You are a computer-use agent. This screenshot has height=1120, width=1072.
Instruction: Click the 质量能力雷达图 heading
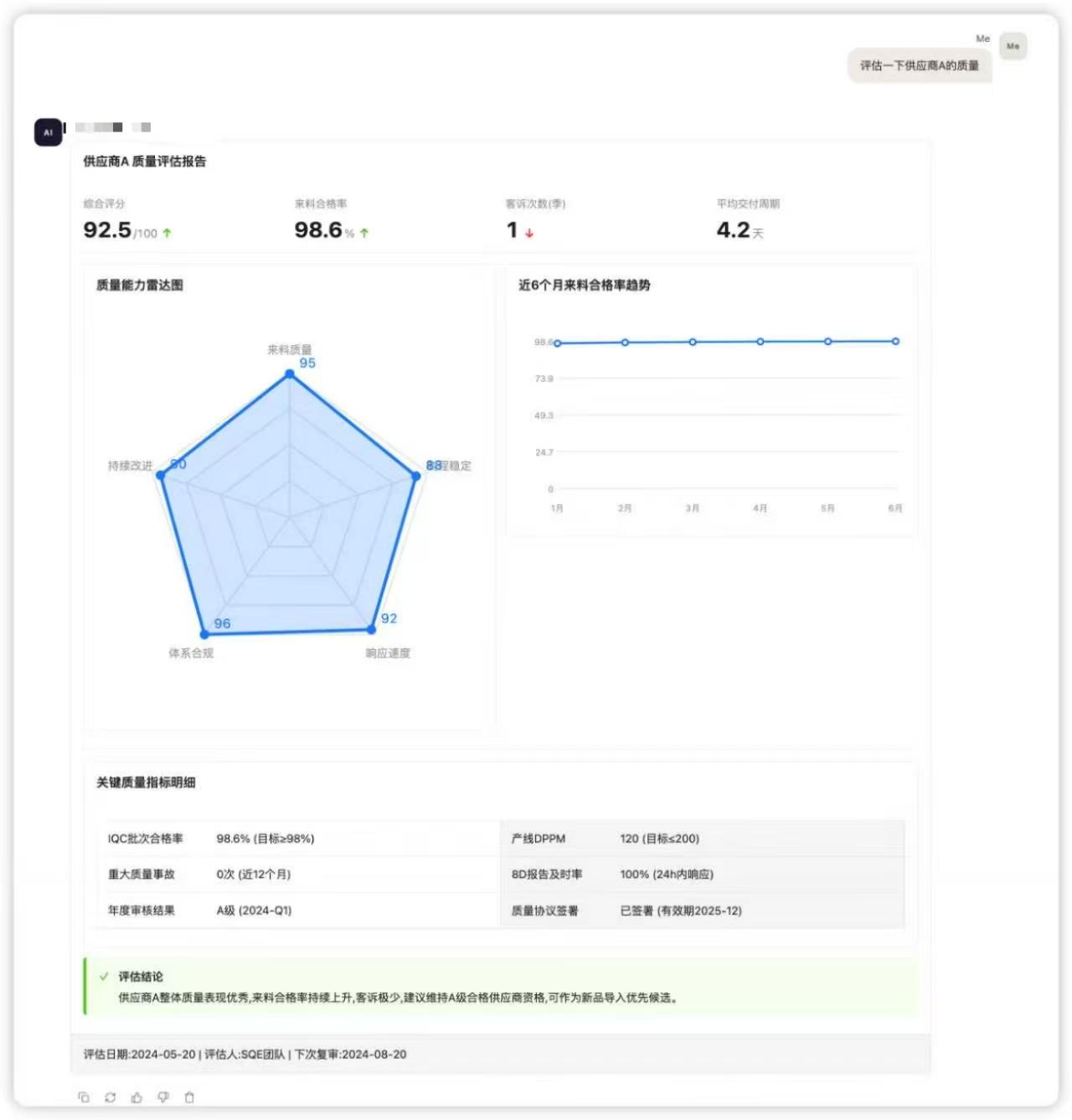pyautogui.click(x=139, y=285)
